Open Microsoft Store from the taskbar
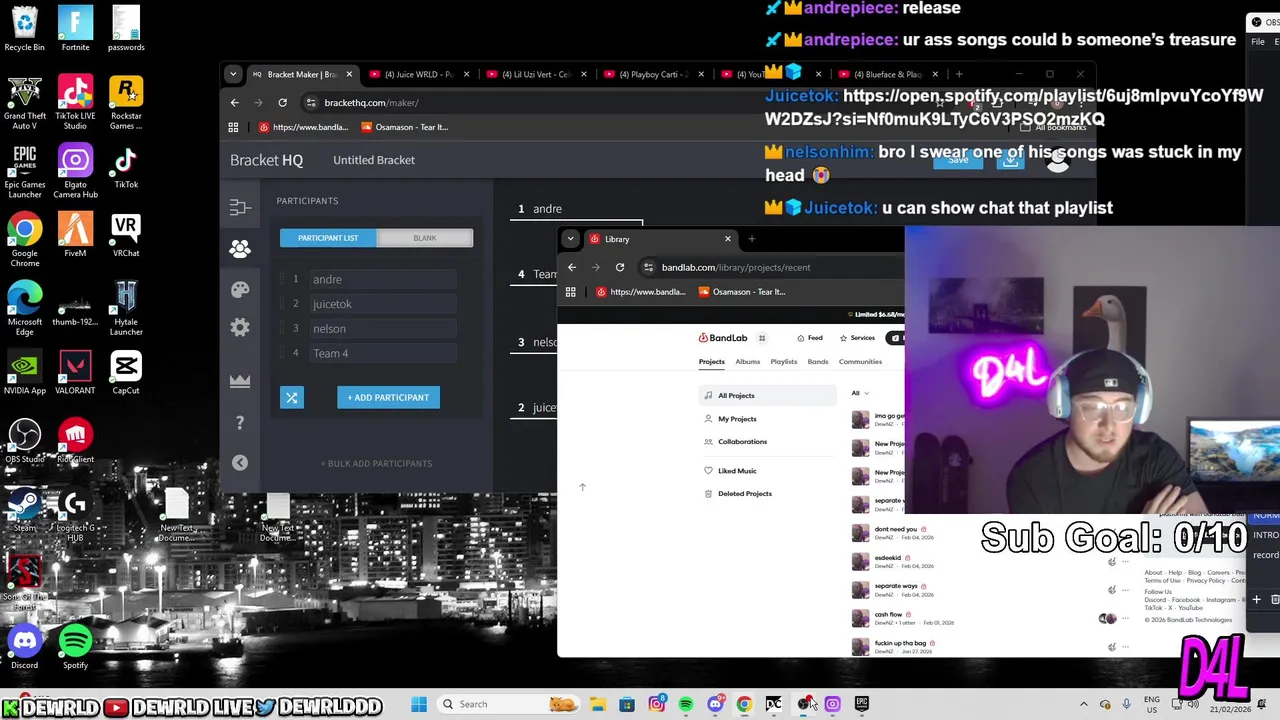The image size is (1280, 720). pos(627,704)
